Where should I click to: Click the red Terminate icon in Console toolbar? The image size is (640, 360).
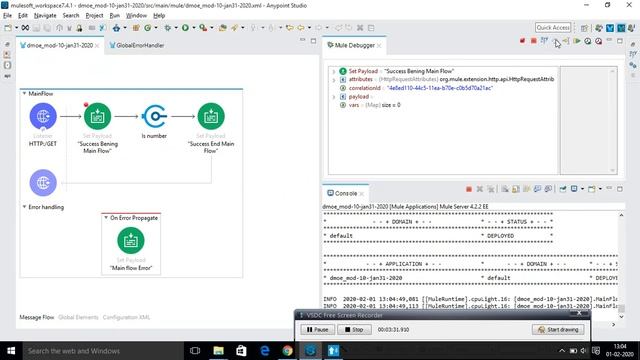tap(469, 189)
